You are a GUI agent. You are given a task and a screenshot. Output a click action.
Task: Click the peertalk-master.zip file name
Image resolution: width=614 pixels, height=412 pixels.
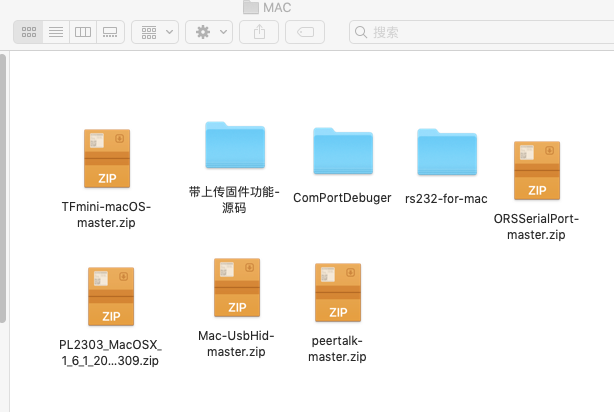click(337, 349)
